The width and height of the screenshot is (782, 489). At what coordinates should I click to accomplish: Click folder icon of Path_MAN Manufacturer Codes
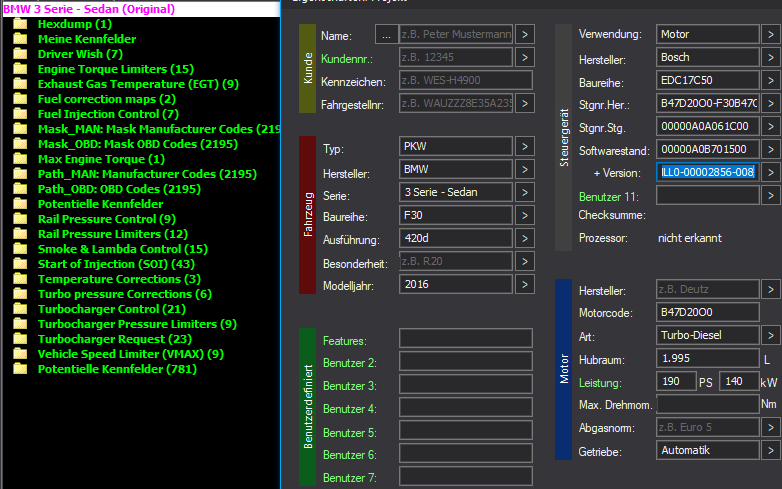click(20, 174)
